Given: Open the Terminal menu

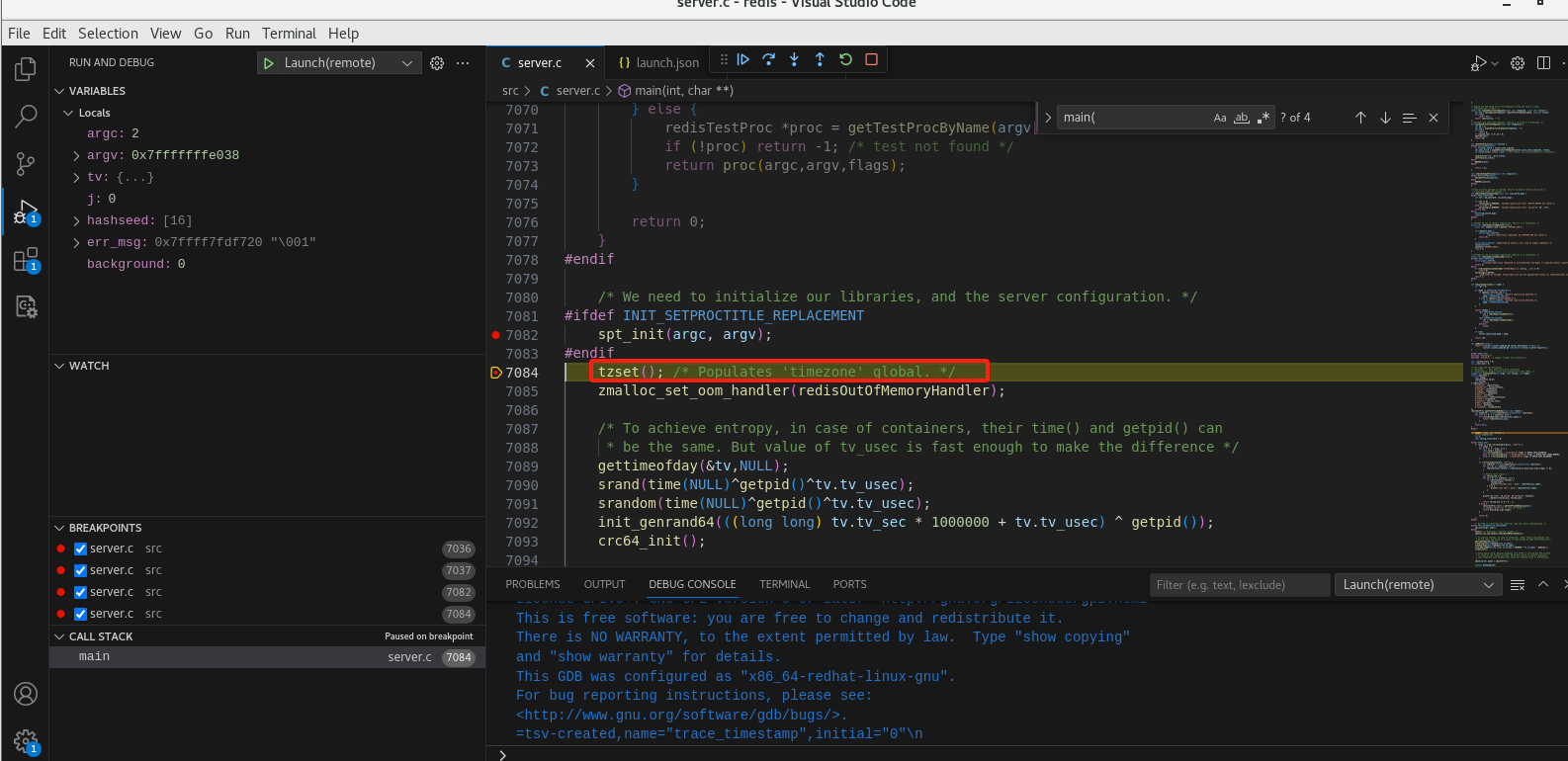Looking at the screenshot, I should pyautogui.click(x=289, y=33).
